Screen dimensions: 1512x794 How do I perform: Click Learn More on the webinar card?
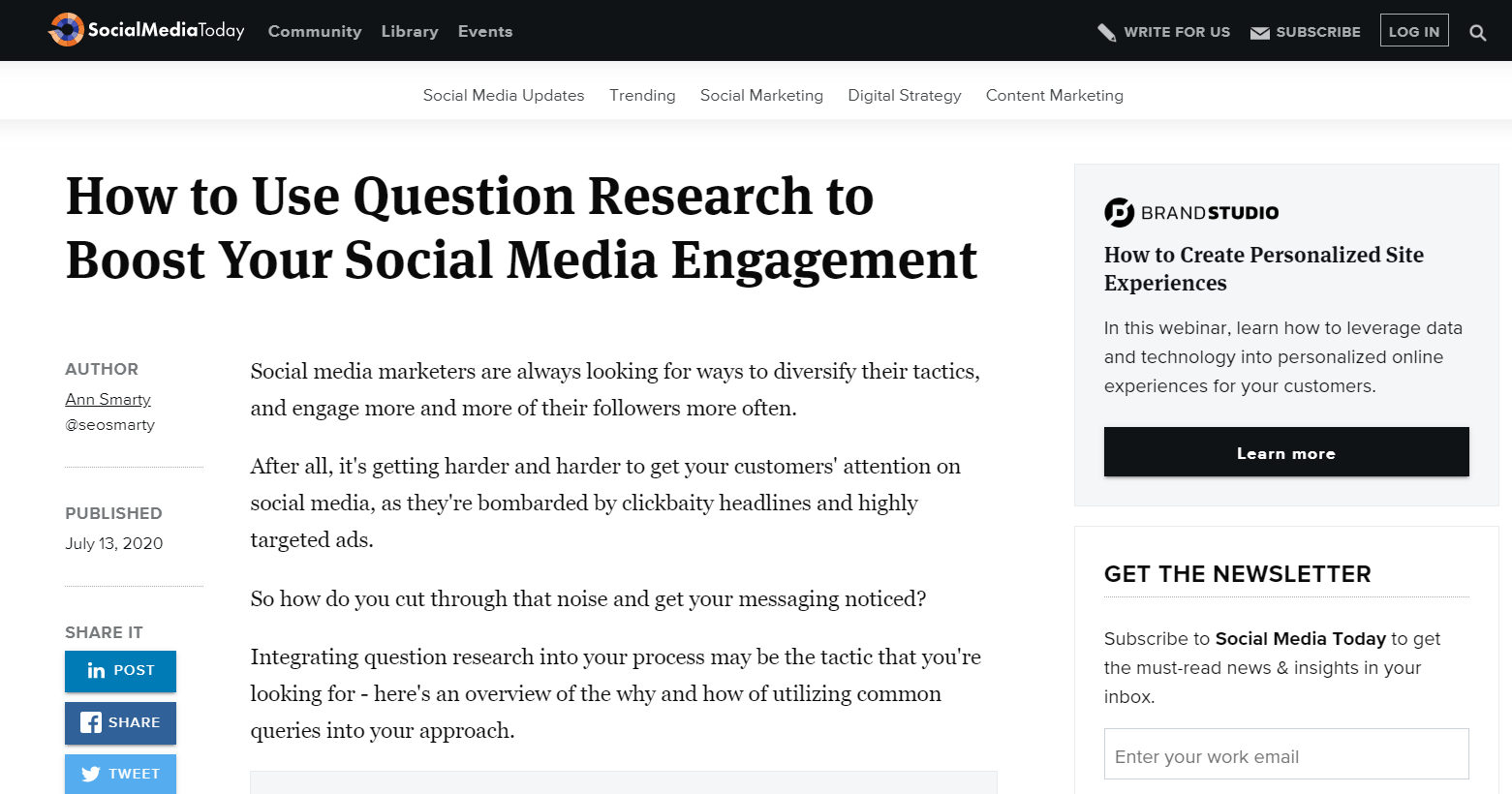pyautogui.click(x=1285, y=452)
